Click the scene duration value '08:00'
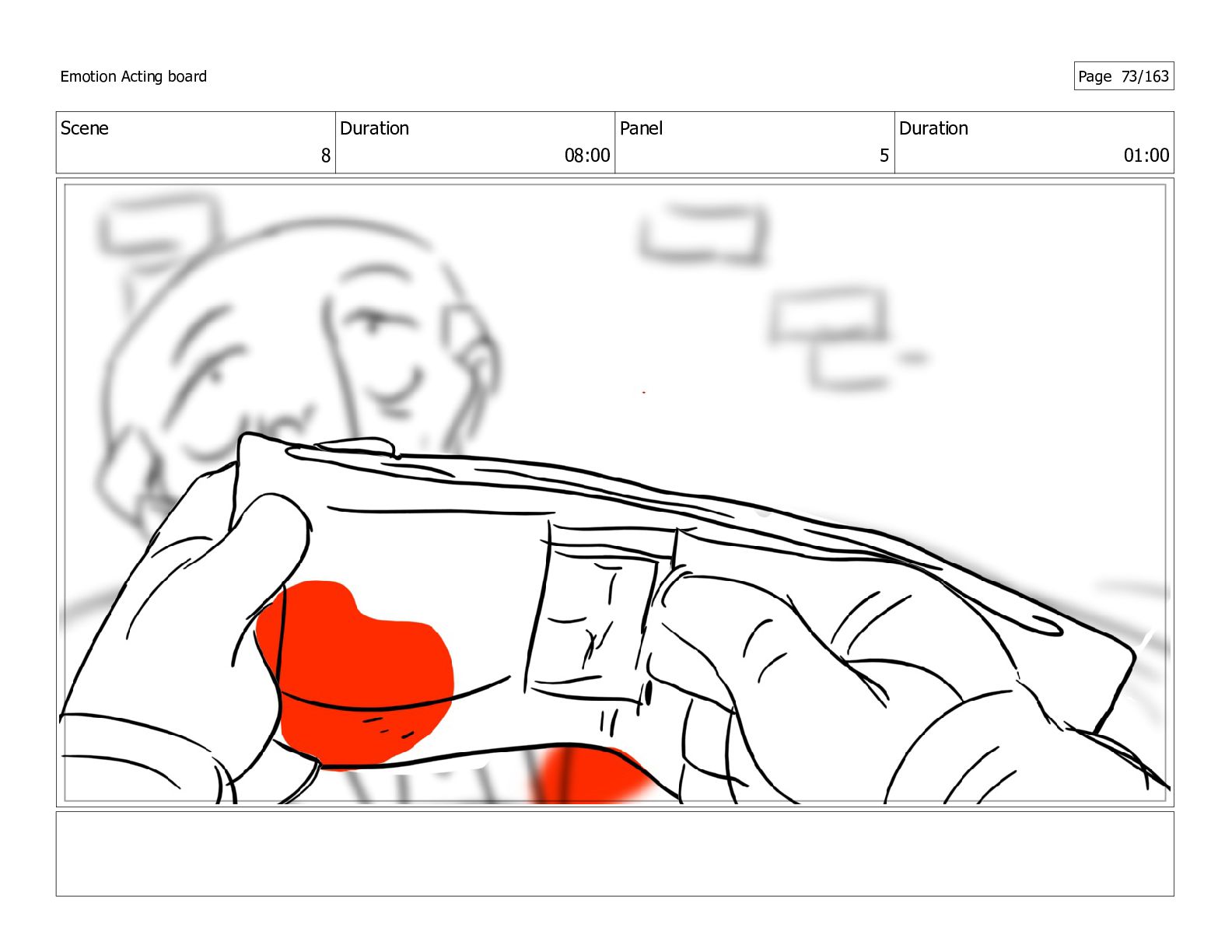 [x=587, y=156]
